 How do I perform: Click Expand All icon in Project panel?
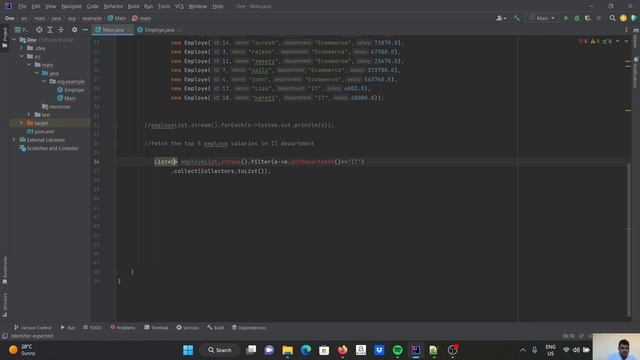click(50, 30)
